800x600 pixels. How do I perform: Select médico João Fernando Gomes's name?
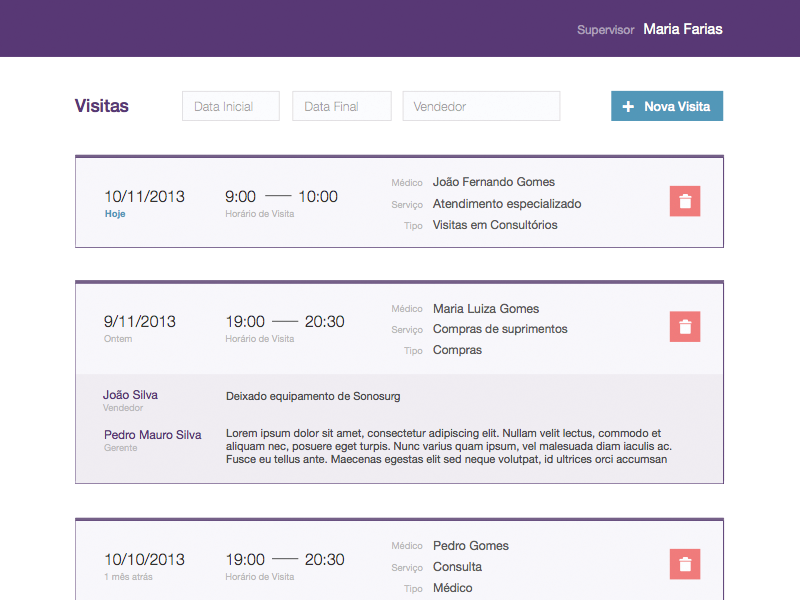click(x=493, y=181)
